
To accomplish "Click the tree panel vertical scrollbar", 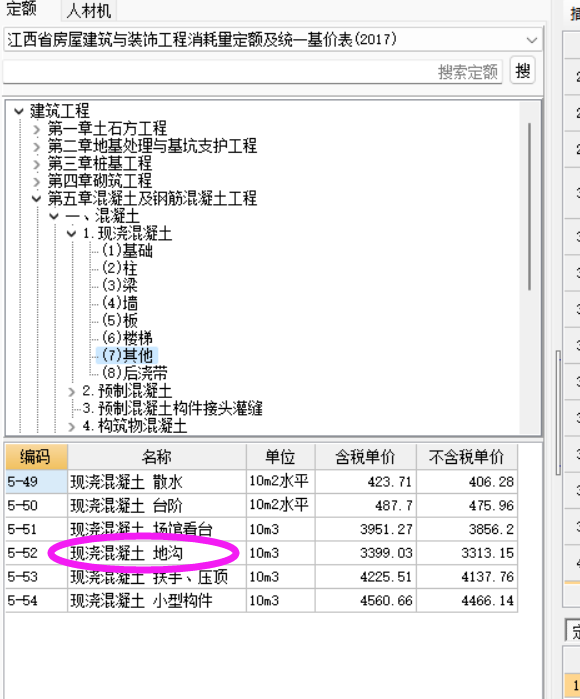I will [530, 207].
